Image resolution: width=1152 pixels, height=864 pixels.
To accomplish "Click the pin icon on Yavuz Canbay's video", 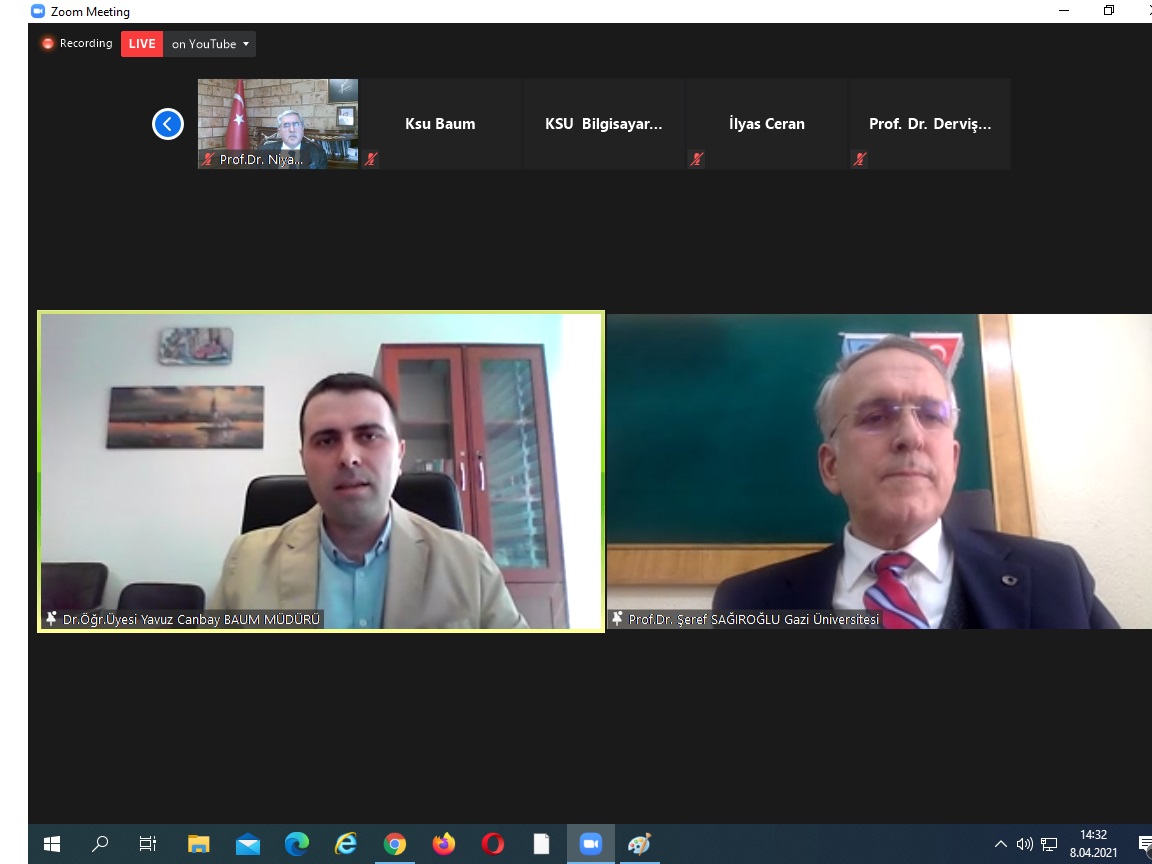I will tap(52, 619).
